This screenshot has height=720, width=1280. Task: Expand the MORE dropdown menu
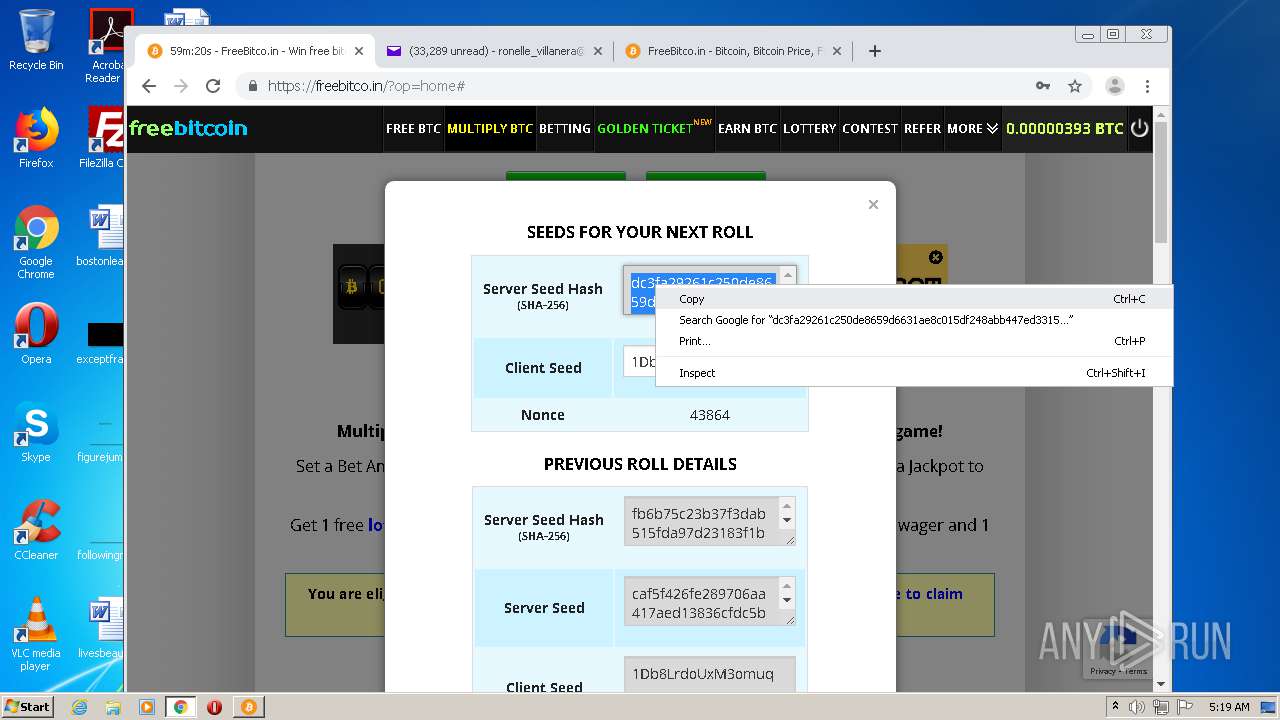[x=972, y=128]
